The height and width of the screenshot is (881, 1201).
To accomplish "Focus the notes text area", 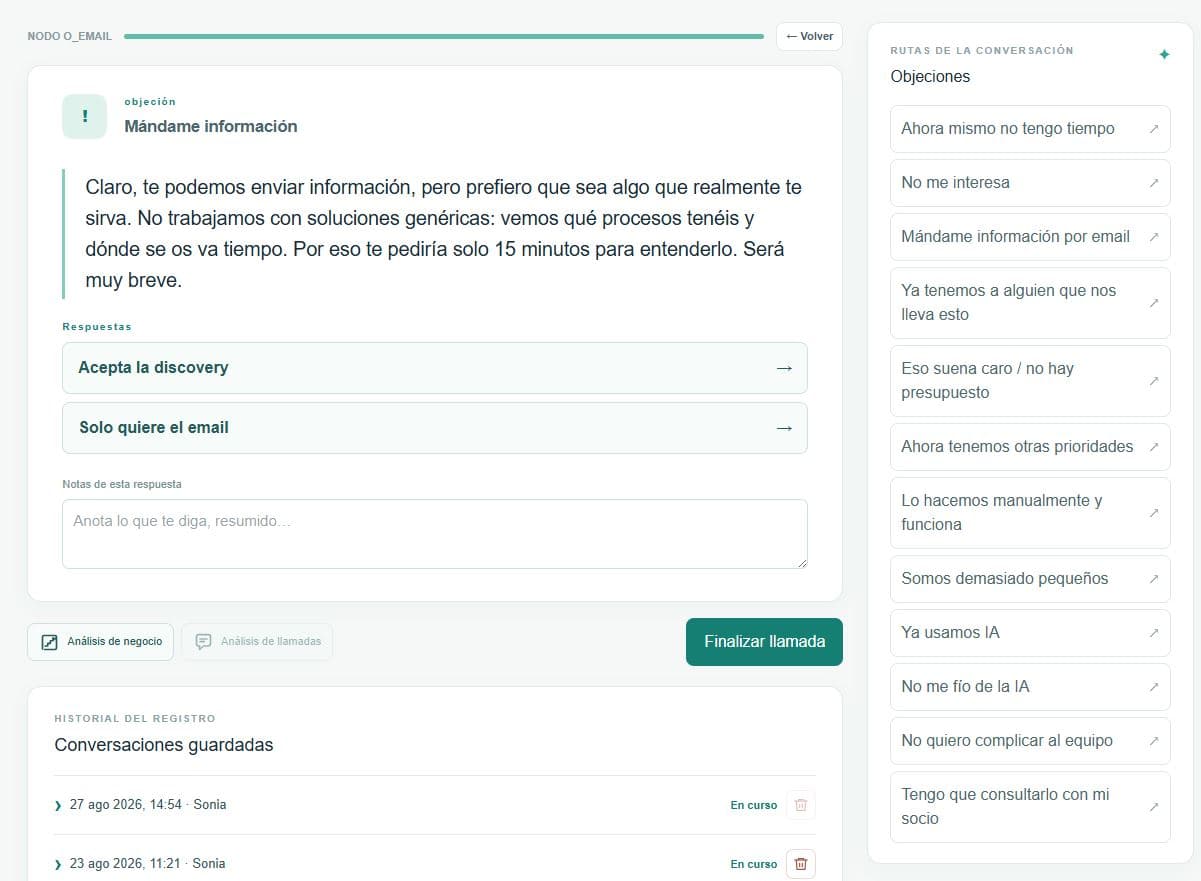I will click(435, 534).
